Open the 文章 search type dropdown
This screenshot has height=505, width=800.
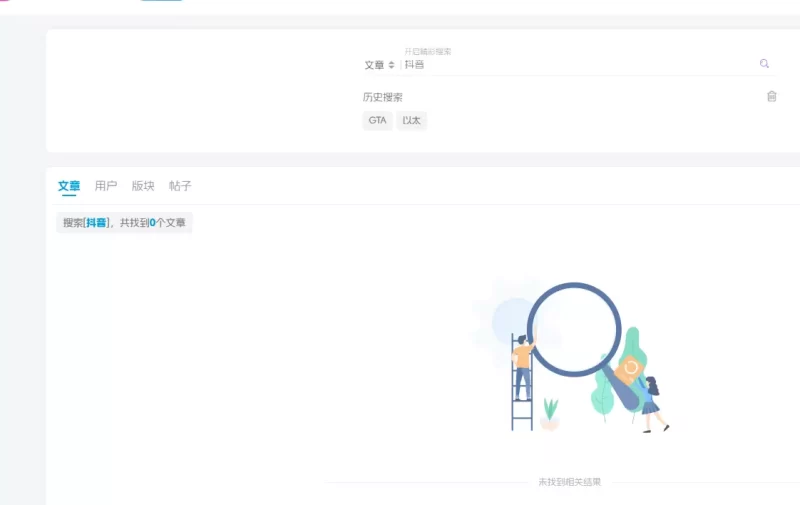click(380, 65)
